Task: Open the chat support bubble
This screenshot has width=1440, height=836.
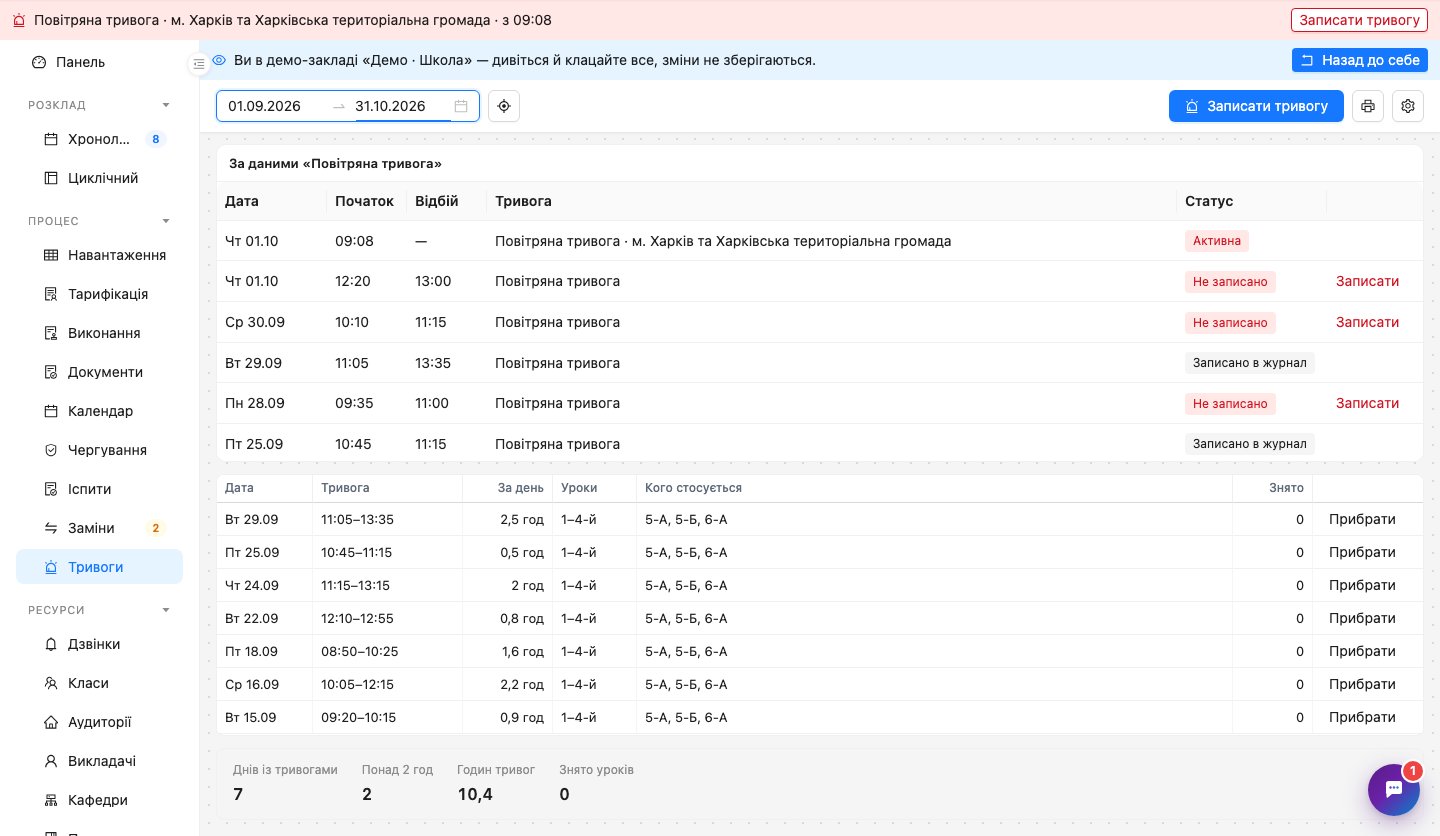Action: [x=1394, y=790]
